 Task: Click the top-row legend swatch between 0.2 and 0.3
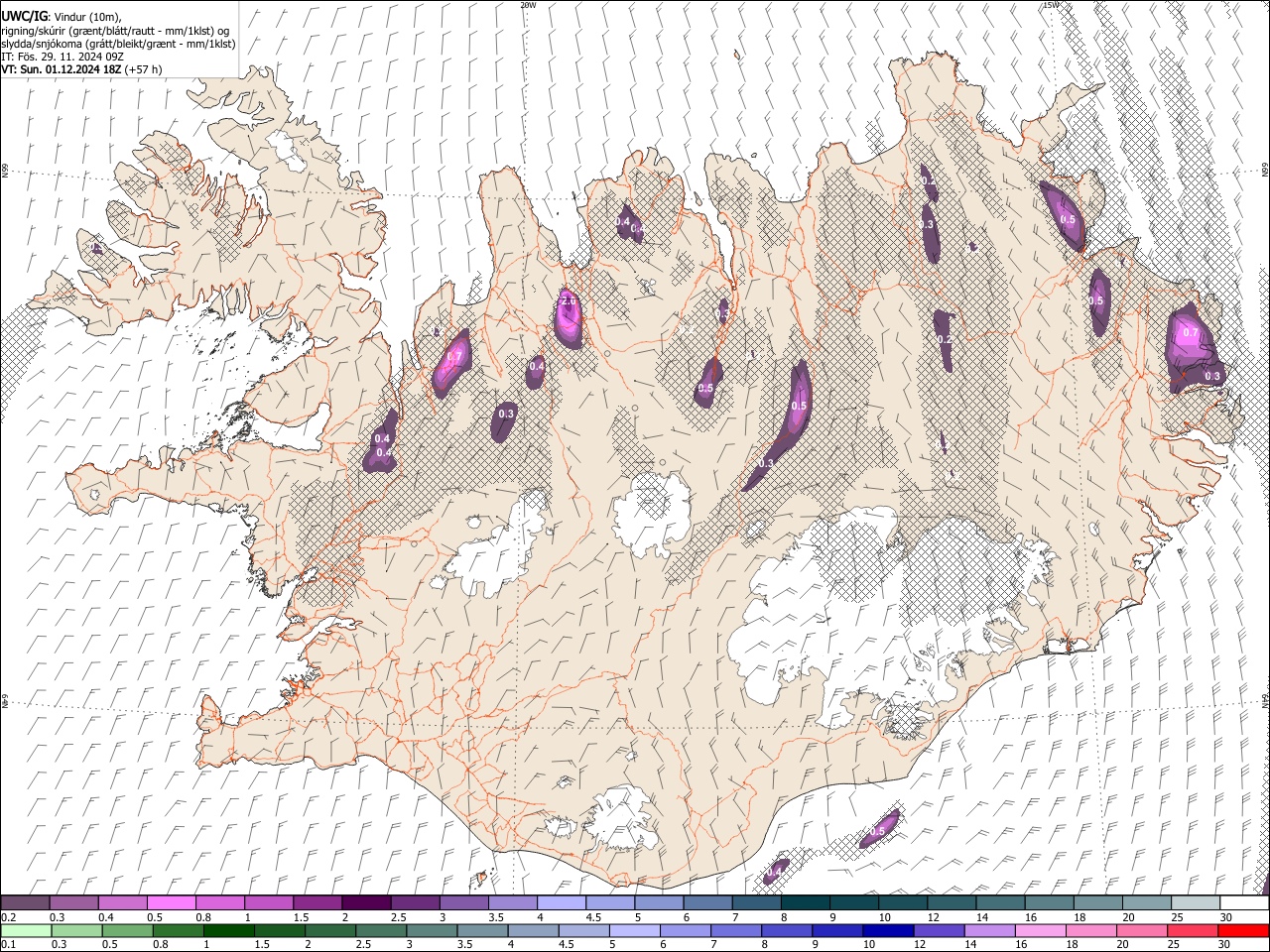click(x=26, y=903)
